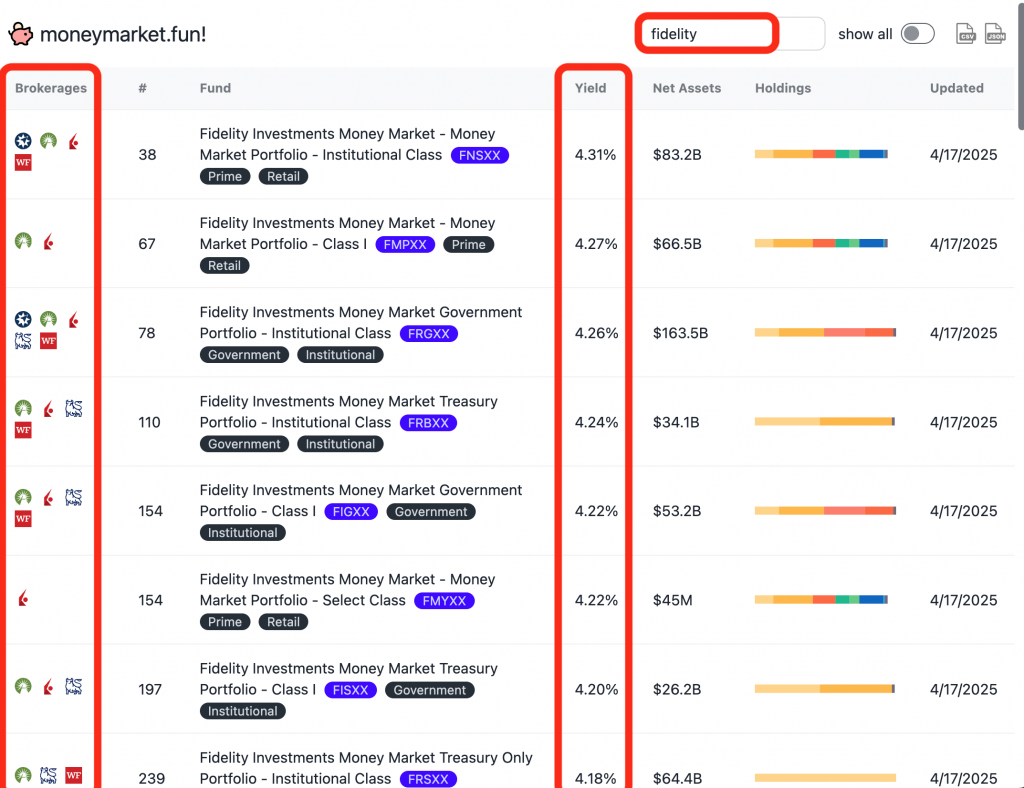Click green Fidelity icon in the FMPXX row

(23, 241)
